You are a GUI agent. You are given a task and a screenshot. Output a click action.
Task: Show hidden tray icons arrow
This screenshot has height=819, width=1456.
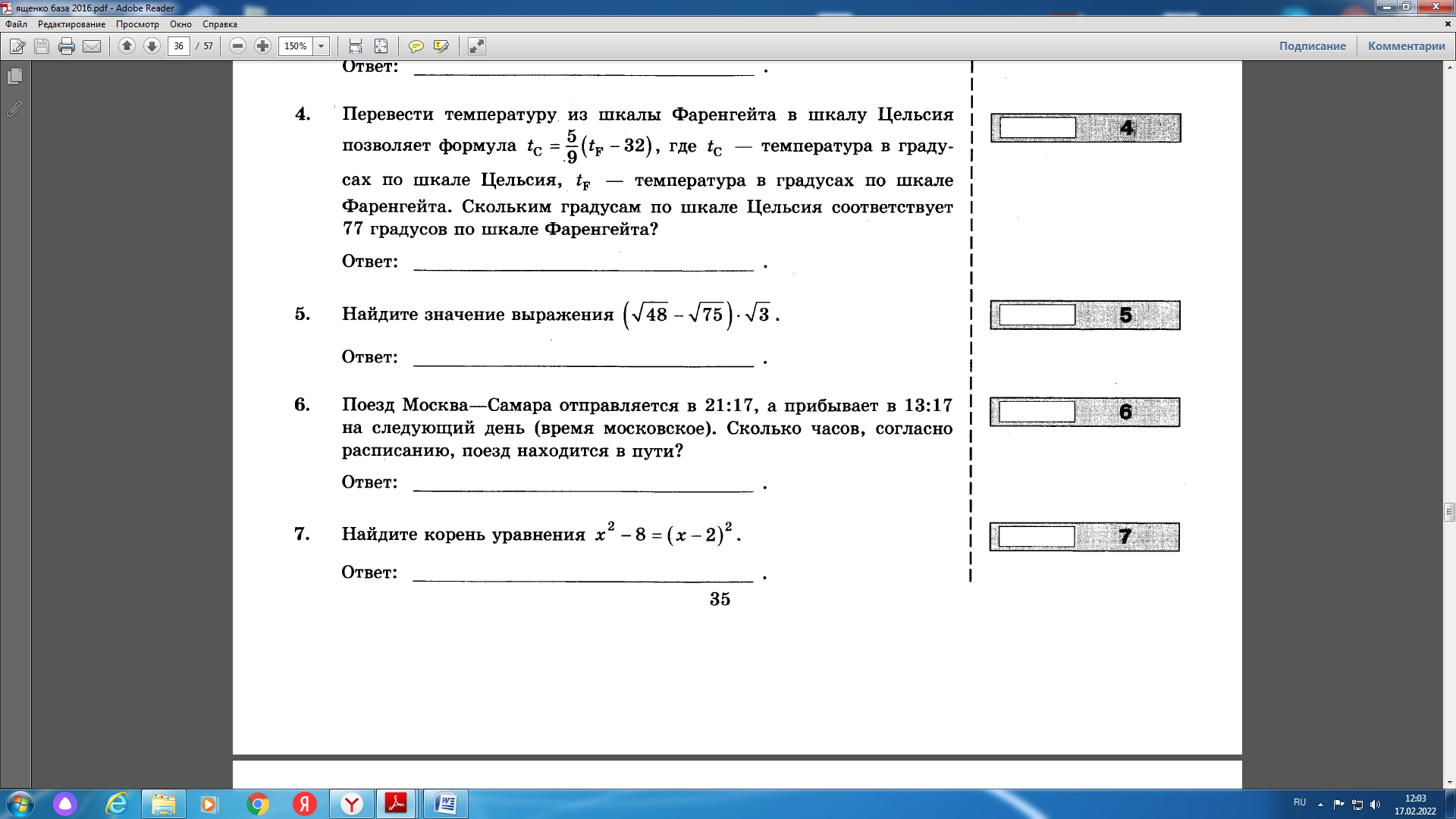coord(1320,805)
